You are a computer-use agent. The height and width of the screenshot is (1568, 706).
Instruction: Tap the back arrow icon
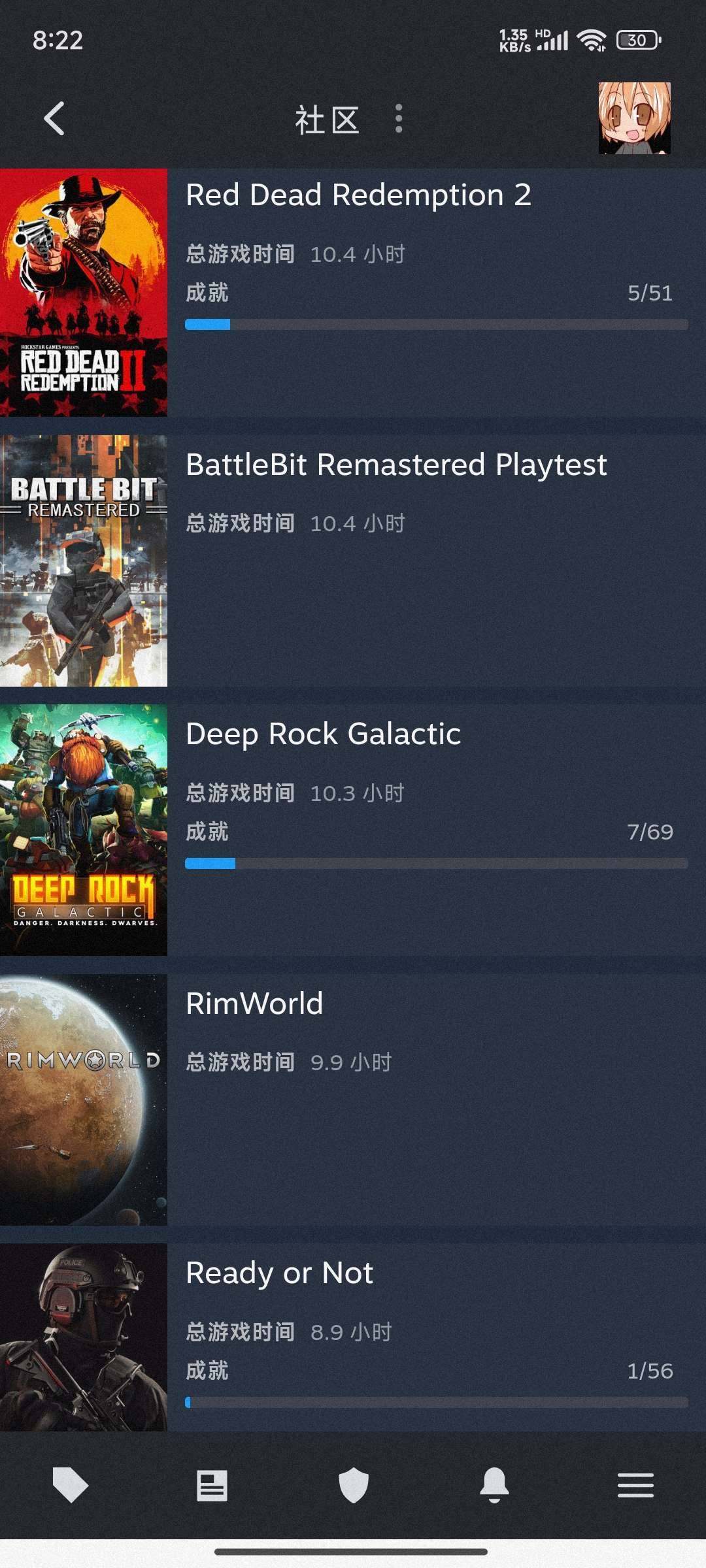click(x=54, y=118)
